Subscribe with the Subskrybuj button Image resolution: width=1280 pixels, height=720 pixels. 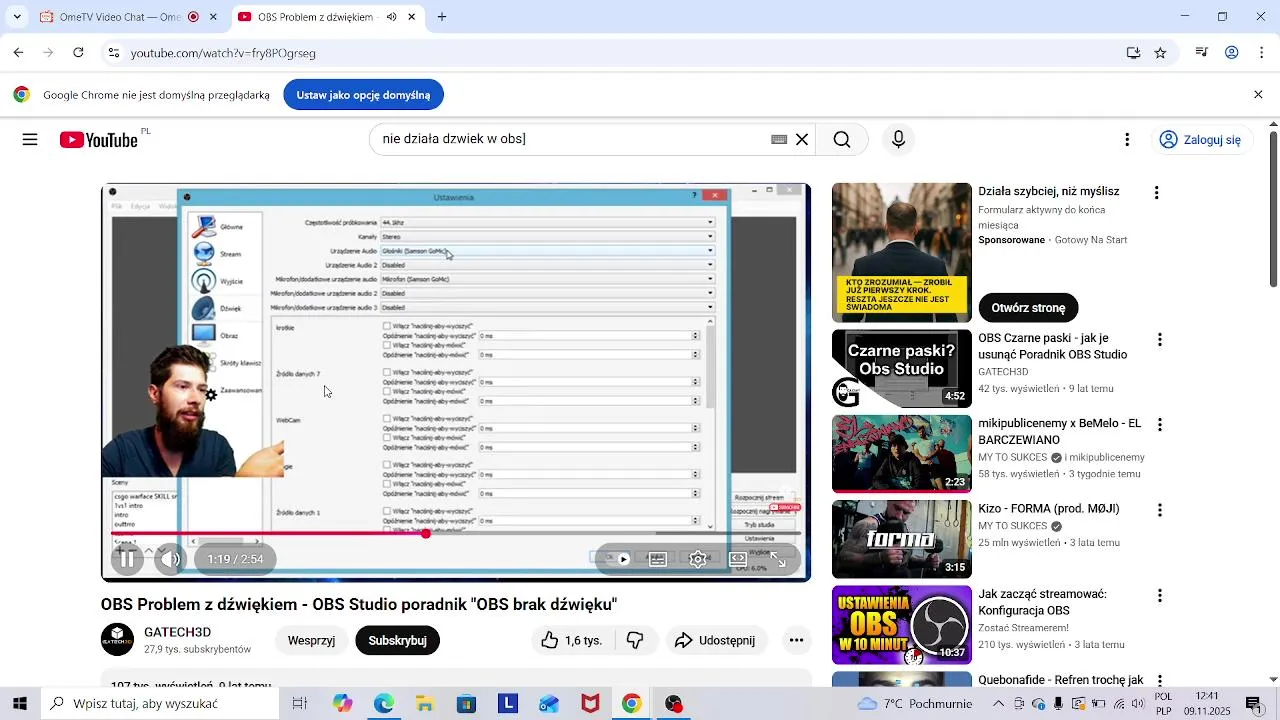pos(397,640)
